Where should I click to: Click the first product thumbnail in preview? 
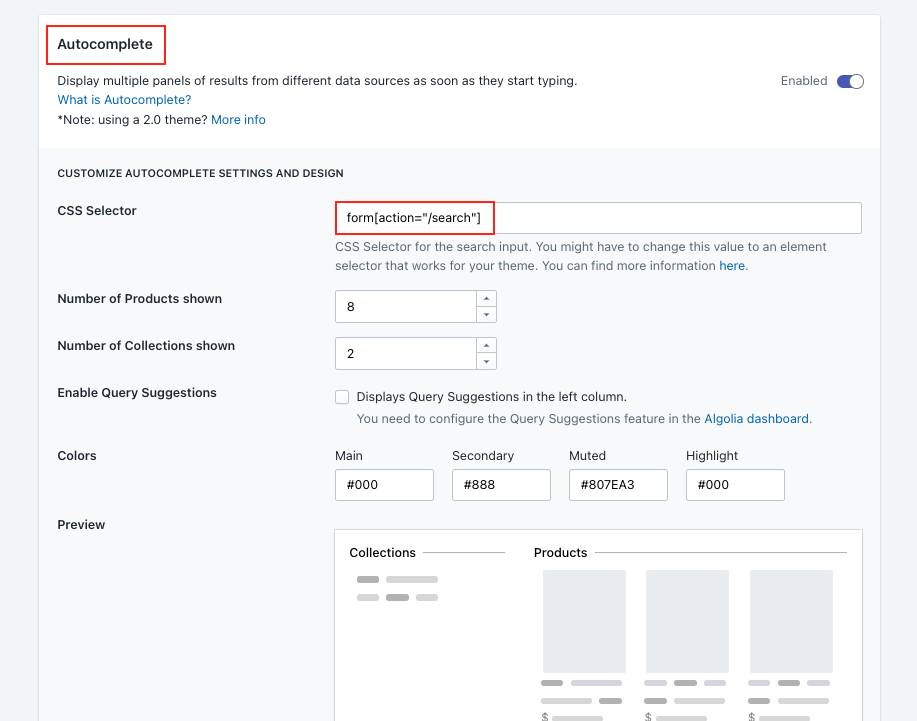click(x=584, y=622)
